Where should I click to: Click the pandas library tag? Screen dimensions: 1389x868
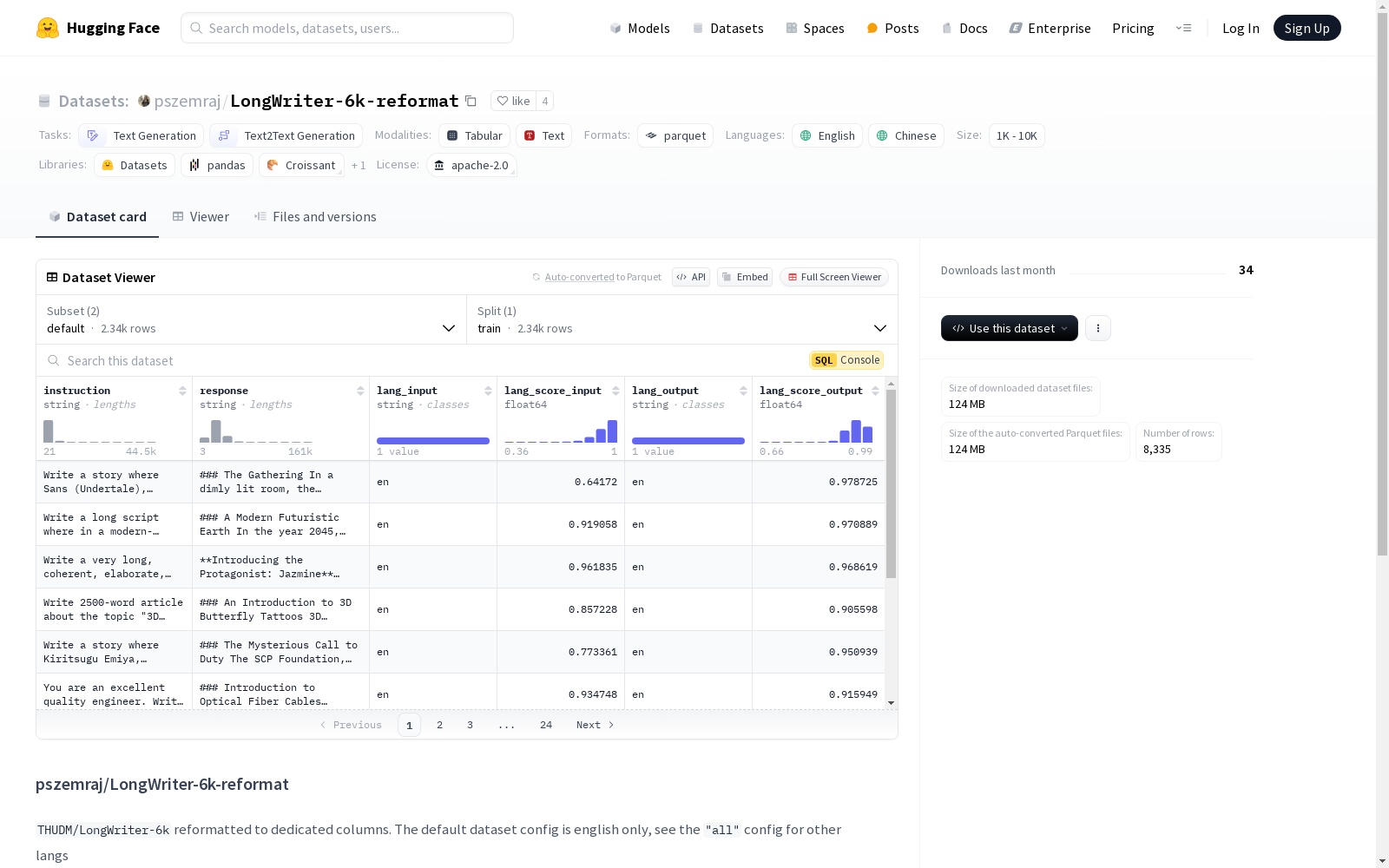click(217, 165)
